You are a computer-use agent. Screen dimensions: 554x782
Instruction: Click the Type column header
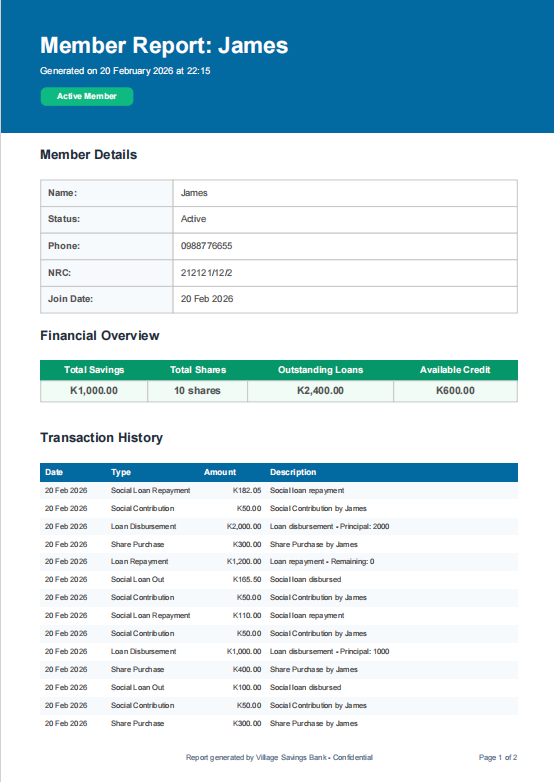tap(121, 472)
